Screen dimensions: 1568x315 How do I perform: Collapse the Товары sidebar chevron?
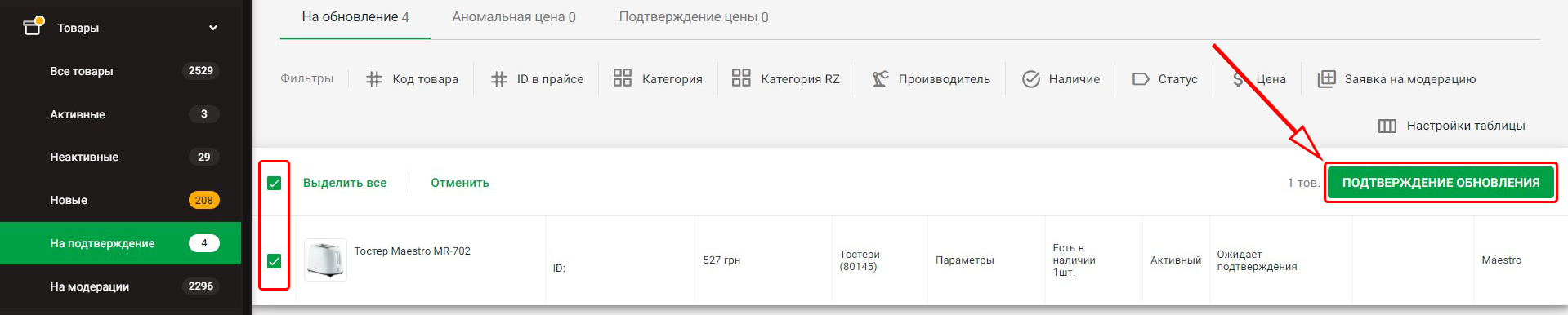[x=213, y=28]
